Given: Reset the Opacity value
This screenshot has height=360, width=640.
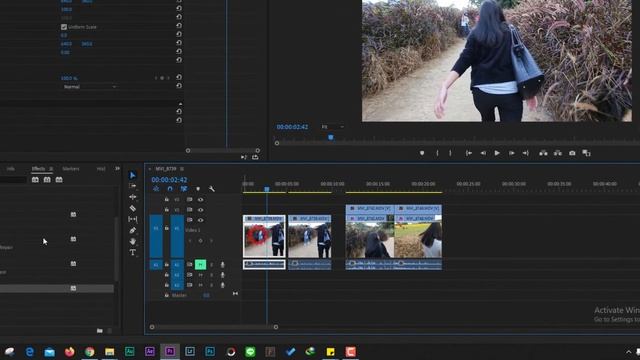Looking at the screenshot, I should (x=179, y=77).
